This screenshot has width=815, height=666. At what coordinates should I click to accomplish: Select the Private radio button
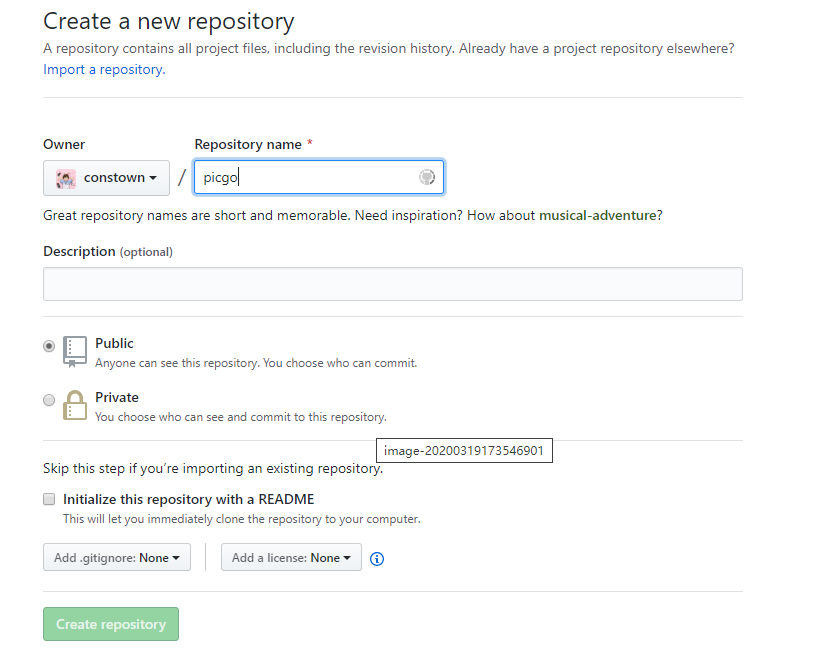point(49,400)
